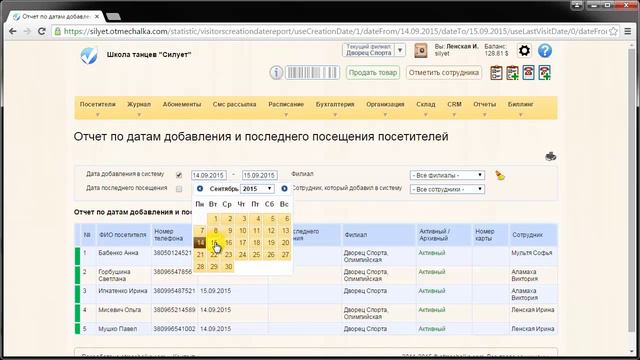The image size is (640, 360).
Task: Select day 30 in the calendar
Action: [229, 267]
